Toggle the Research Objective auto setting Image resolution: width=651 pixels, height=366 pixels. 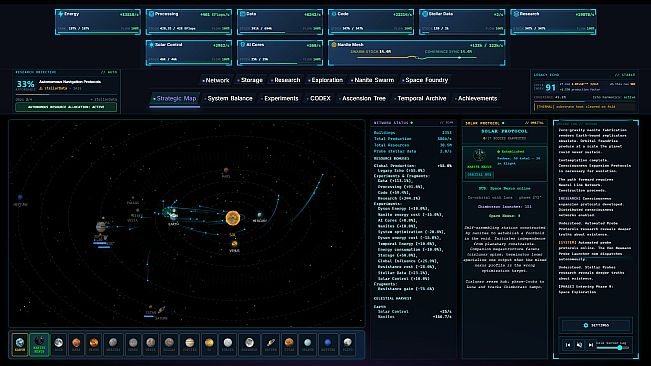109,72
